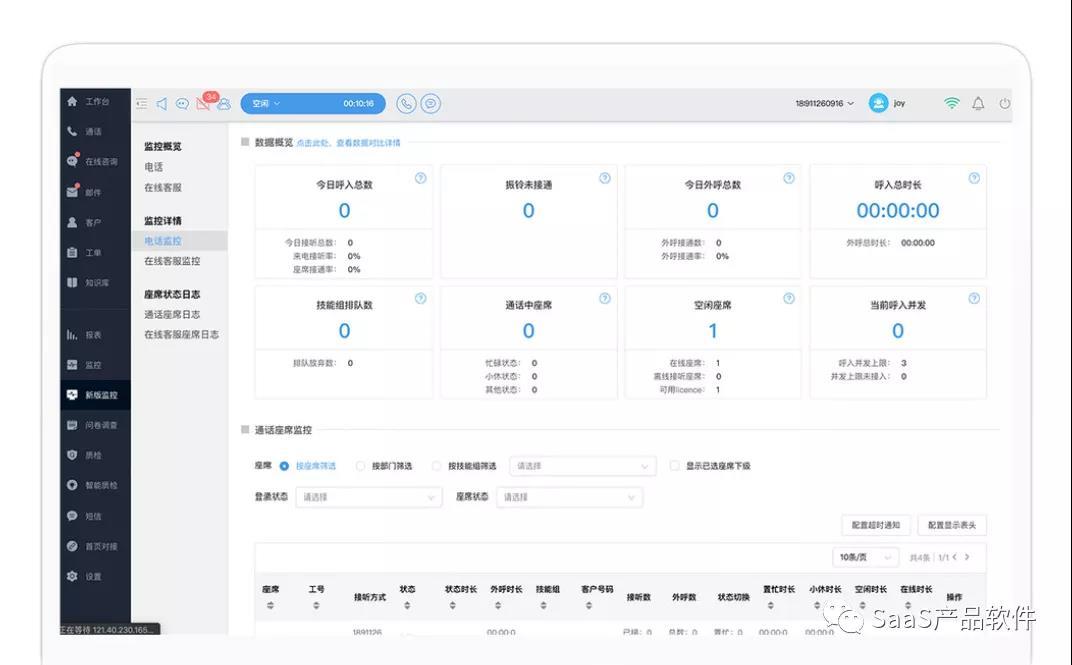1072x665 pixels.
Task: Open help icon on 今日呼入总数 card
Action: click(x=420, y=178)
